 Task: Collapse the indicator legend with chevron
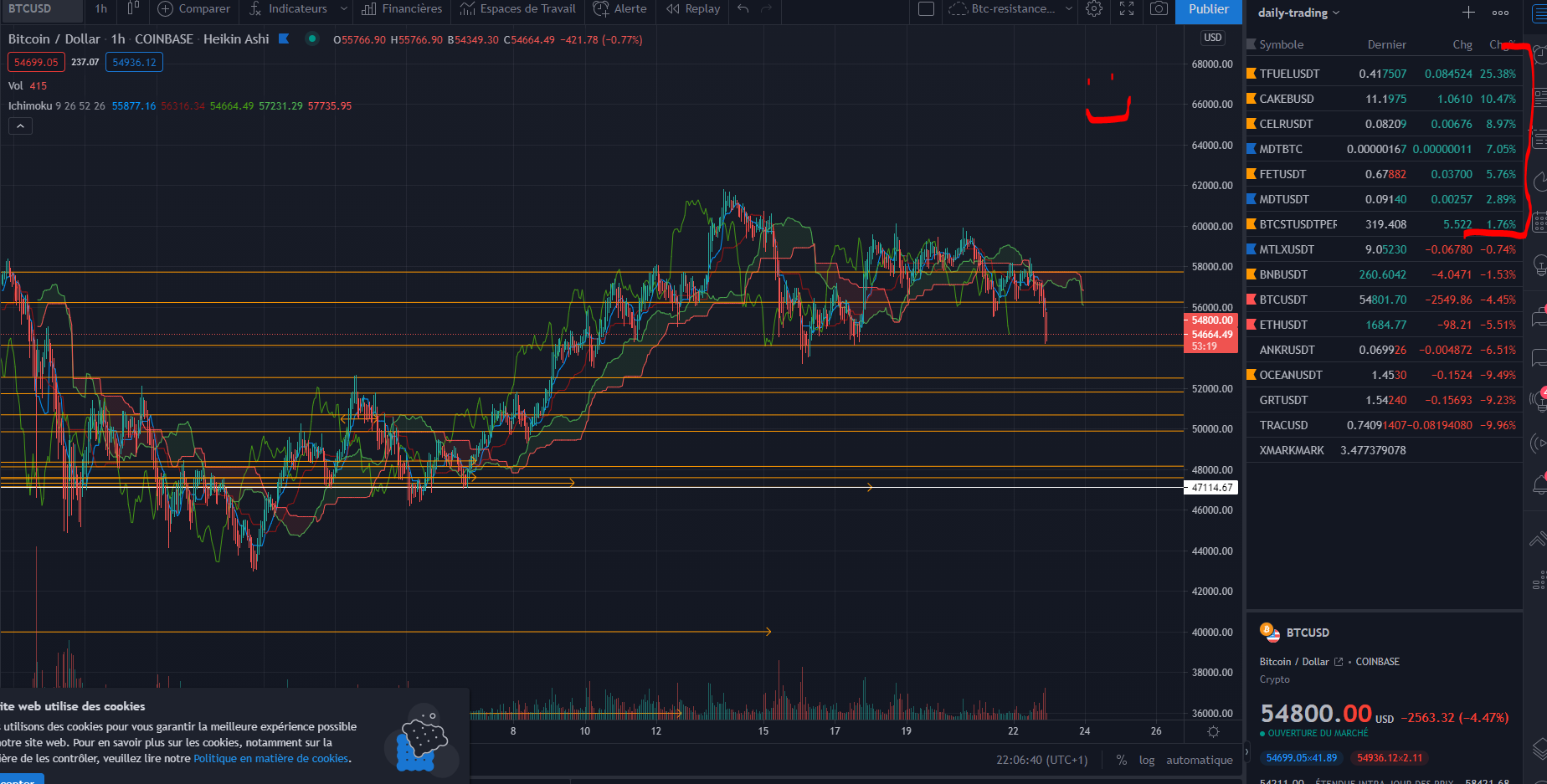[20, 126]
